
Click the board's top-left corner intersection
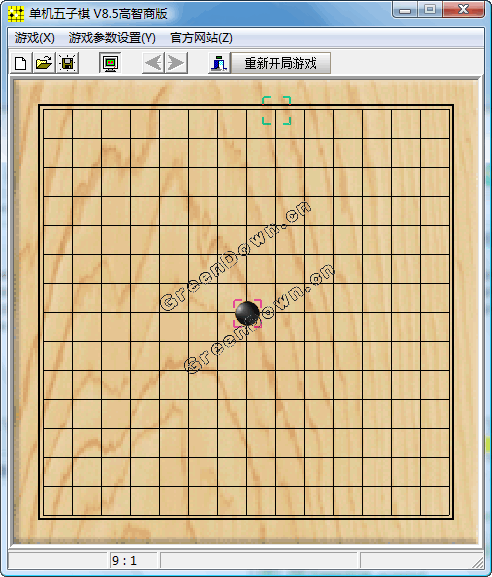pos(43,110)
